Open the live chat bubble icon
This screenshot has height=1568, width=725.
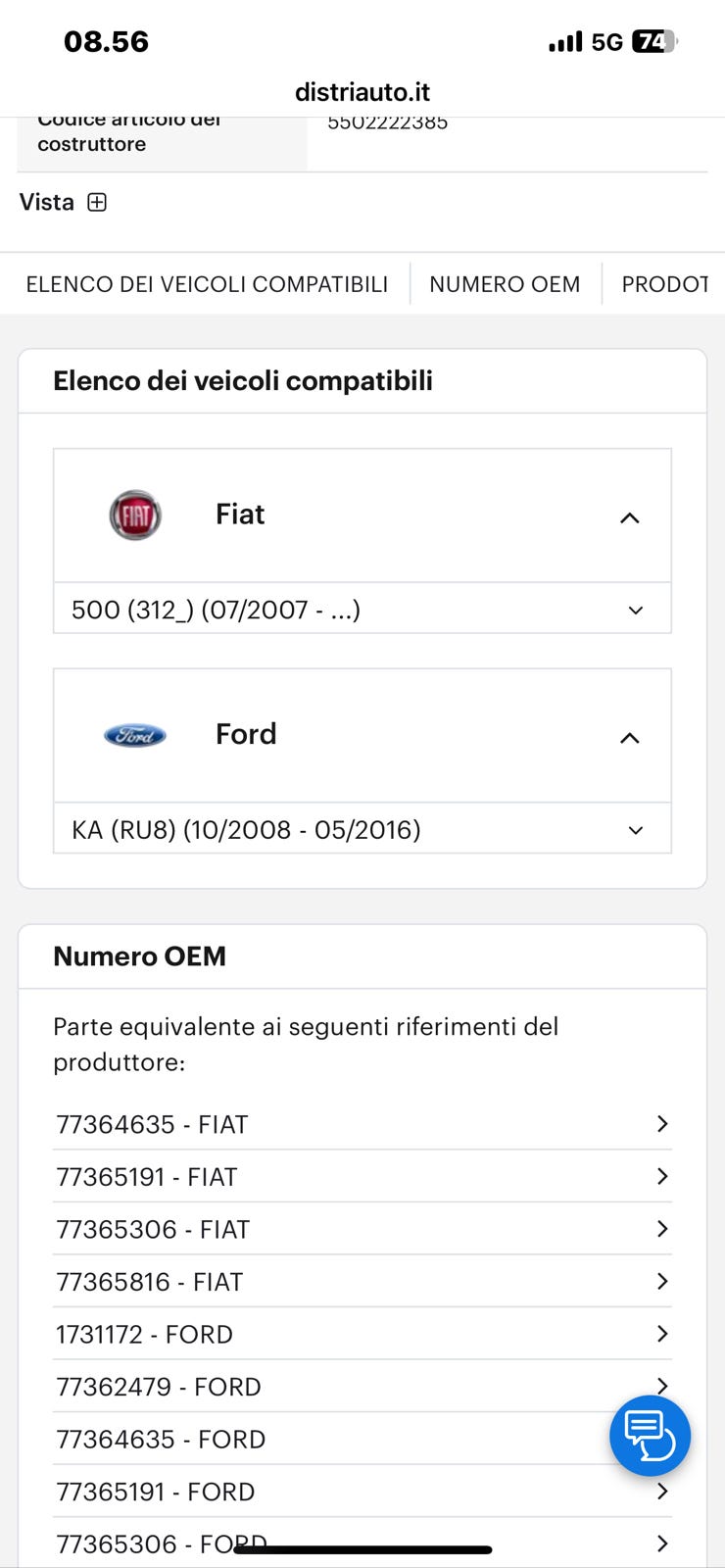coord(650,1435)
